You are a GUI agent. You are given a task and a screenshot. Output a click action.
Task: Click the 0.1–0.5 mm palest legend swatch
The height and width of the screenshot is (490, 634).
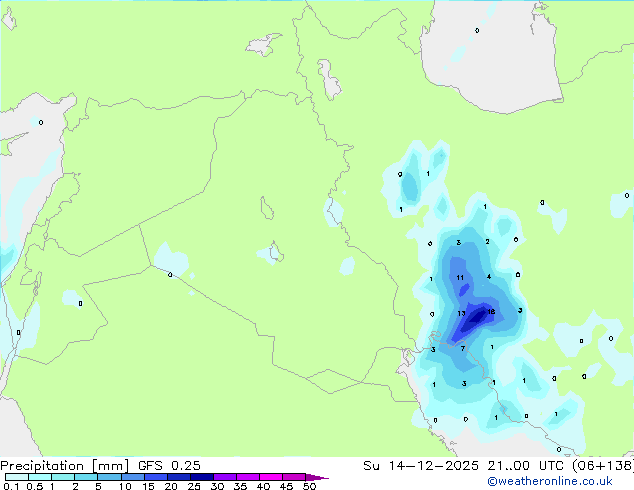tap(17, 477)
